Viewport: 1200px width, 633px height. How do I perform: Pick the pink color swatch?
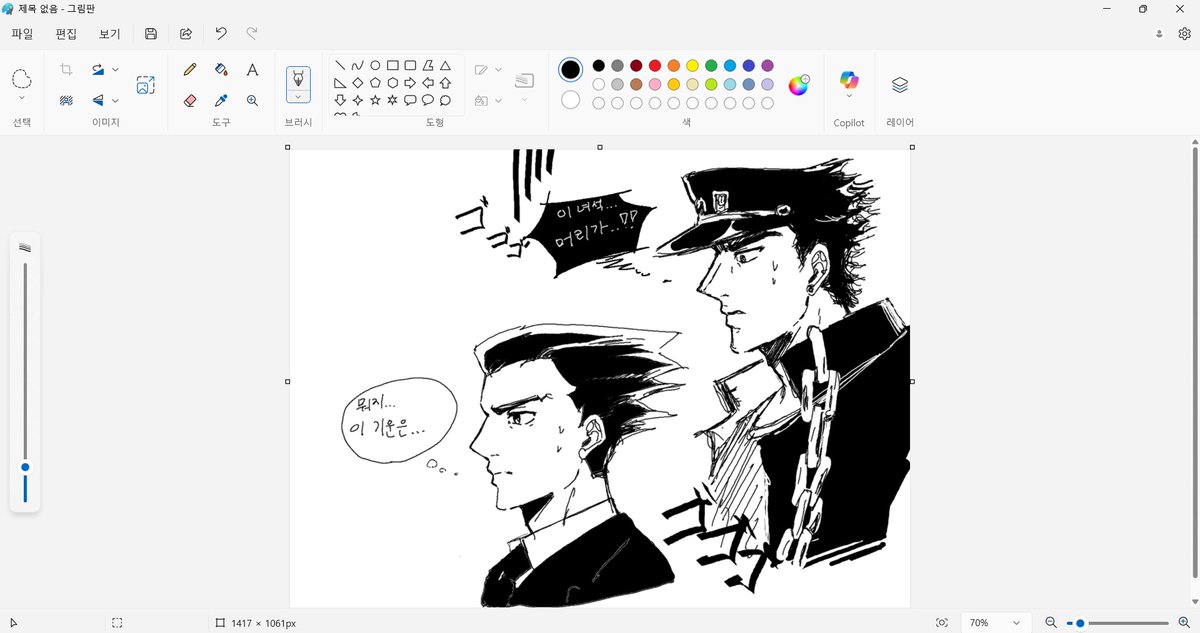pos(655,84)
